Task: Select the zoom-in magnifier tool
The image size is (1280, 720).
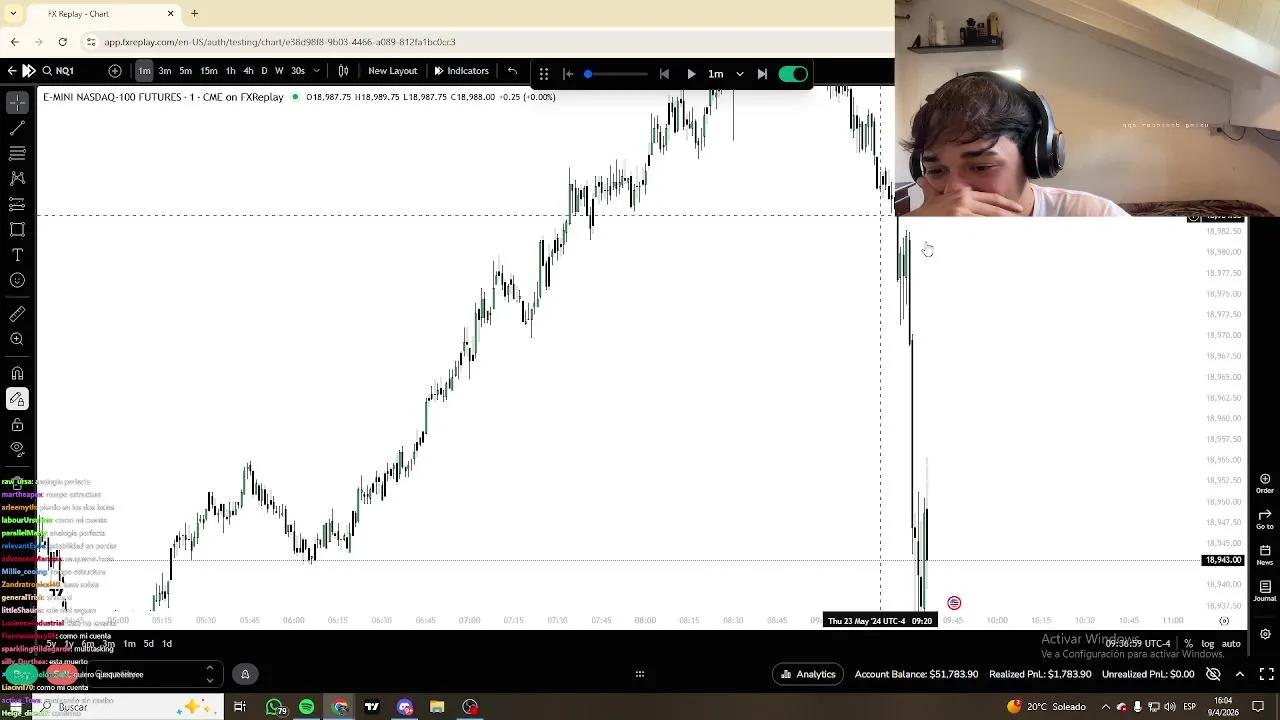Action: coord(16,339)
